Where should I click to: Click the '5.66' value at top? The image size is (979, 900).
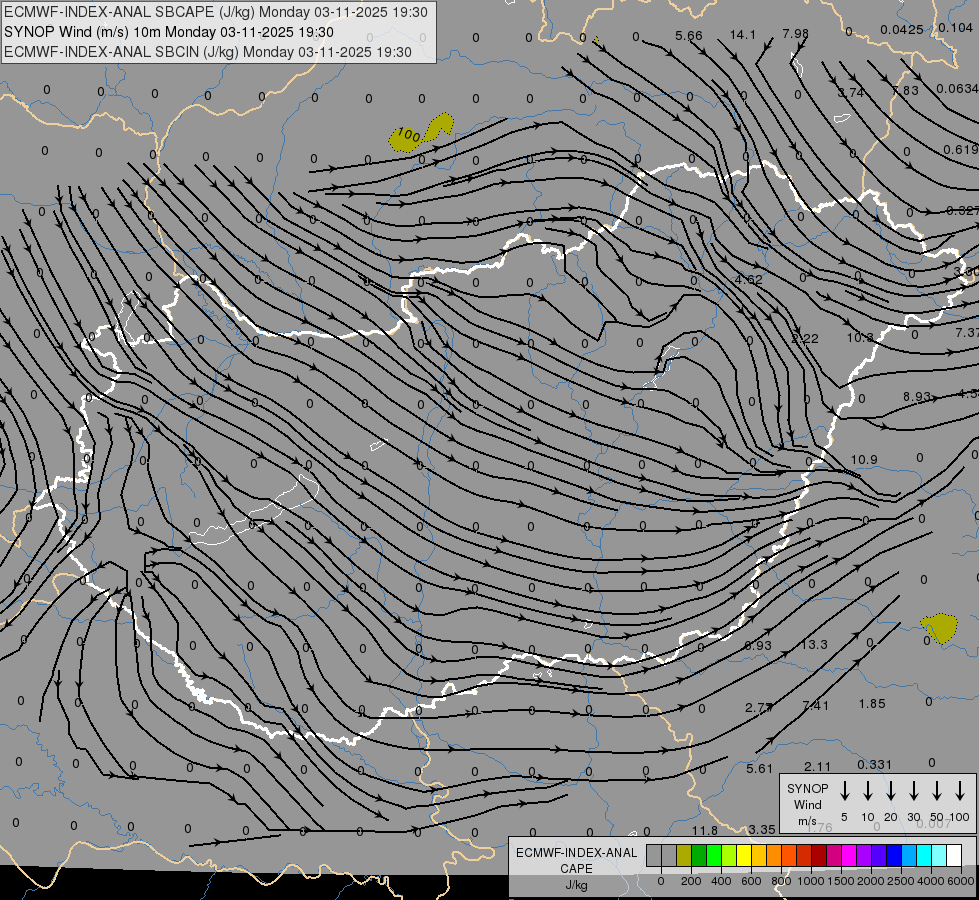coord(689,36)
